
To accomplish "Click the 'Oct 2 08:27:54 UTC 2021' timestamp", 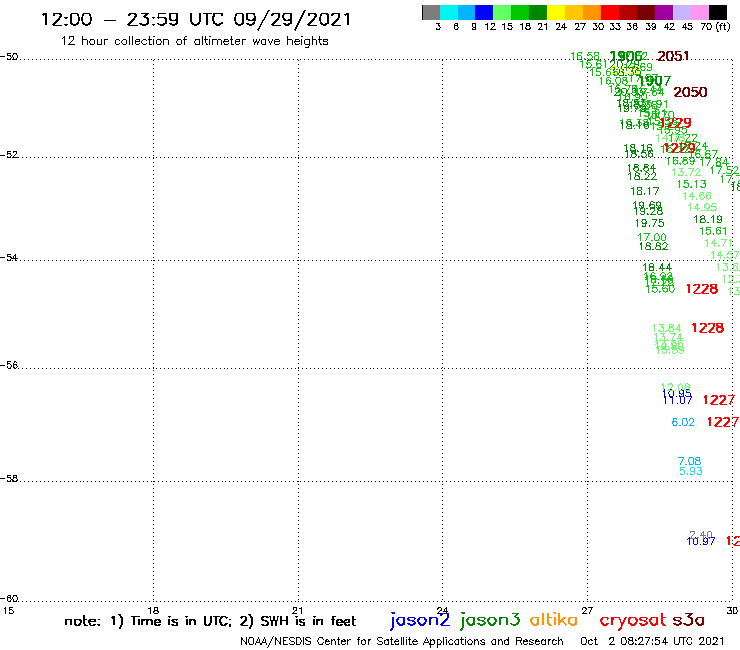I will [652, 641].
